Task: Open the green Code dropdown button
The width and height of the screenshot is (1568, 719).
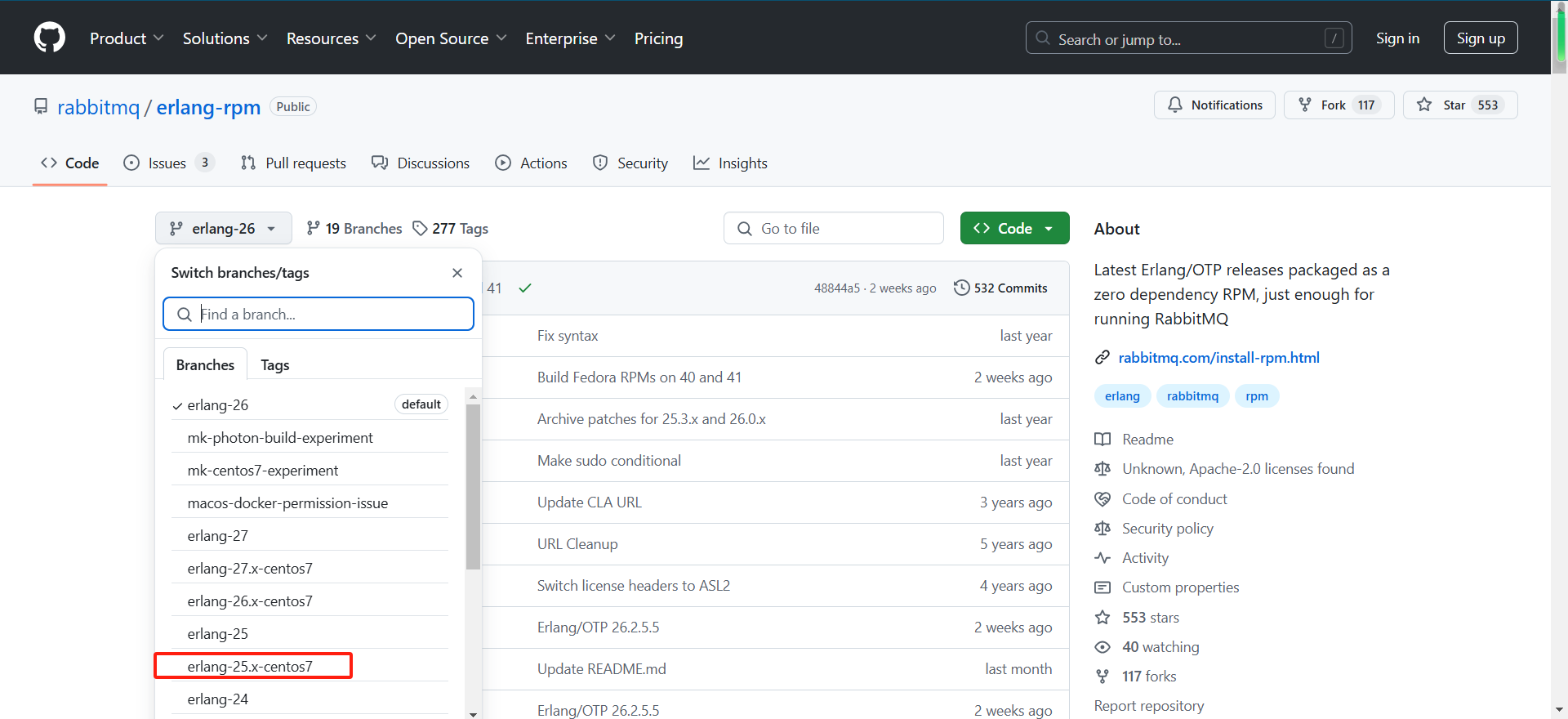Action: tap(1014, 229)
